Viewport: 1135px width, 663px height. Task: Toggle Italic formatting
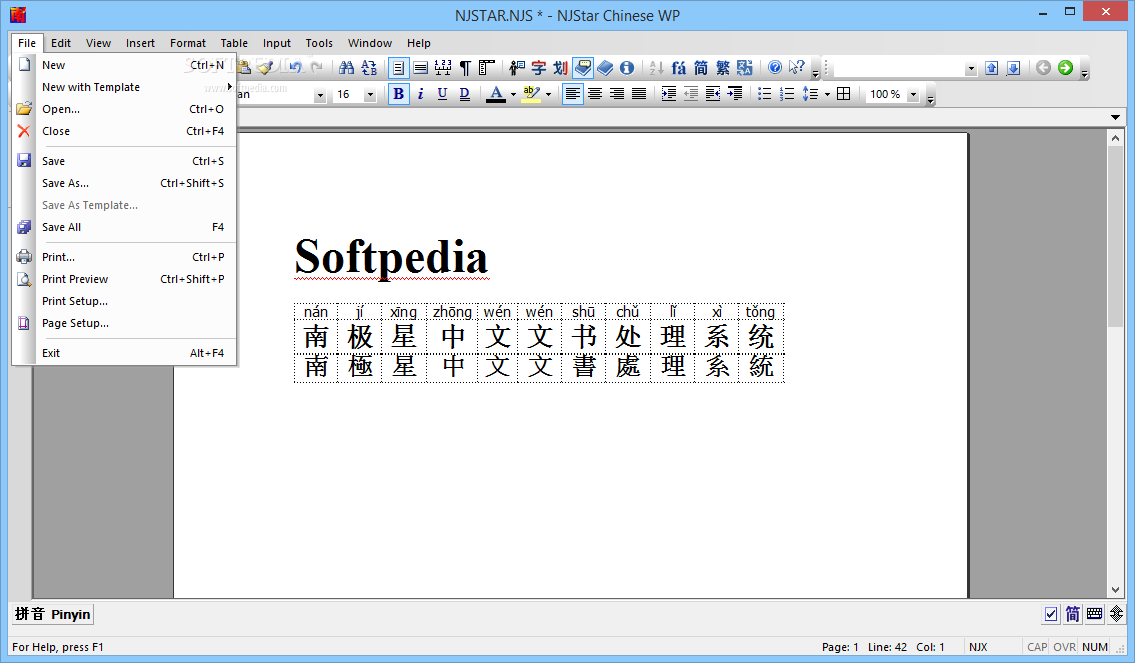[421, 94]
